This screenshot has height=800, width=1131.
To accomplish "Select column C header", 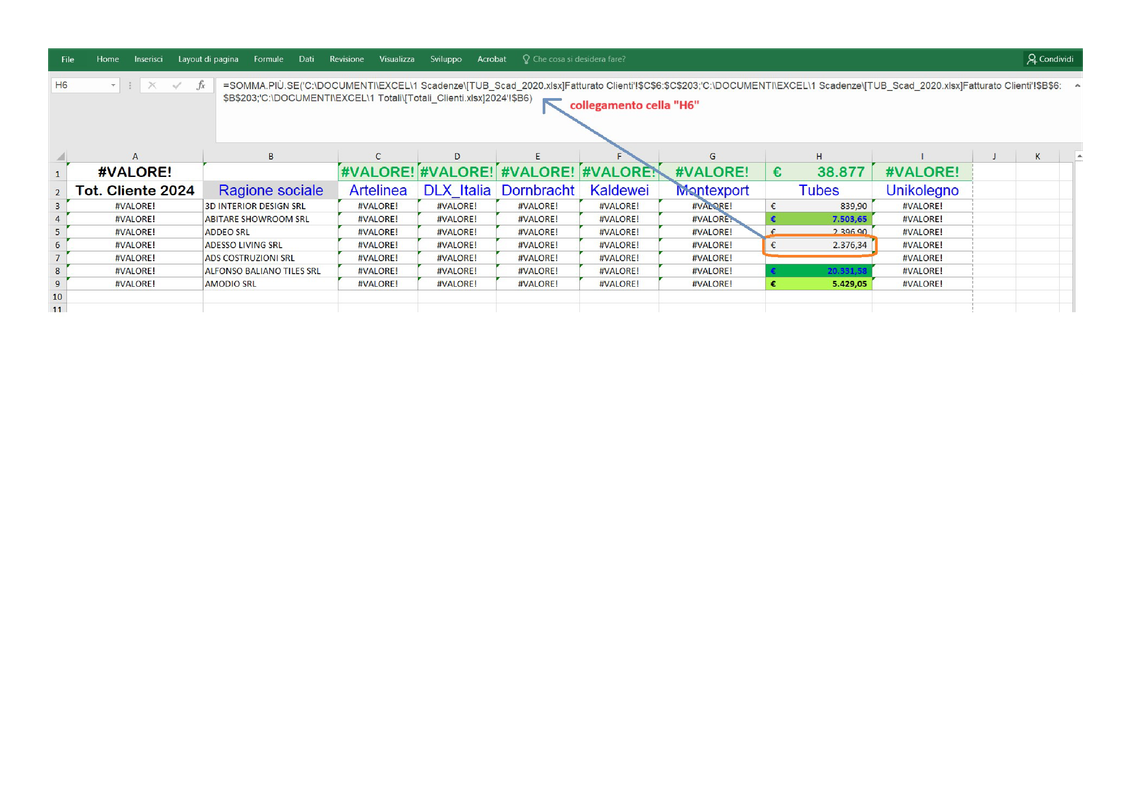I will (378, 156).
